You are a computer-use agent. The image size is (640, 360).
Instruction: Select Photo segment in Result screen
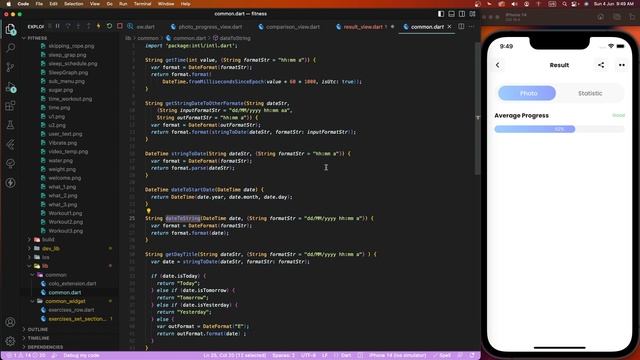527,93
